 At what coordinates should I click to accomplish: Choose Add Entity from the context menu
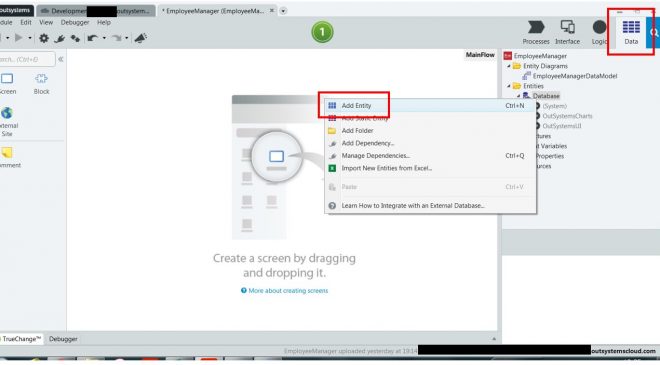[x=430, y=106]
